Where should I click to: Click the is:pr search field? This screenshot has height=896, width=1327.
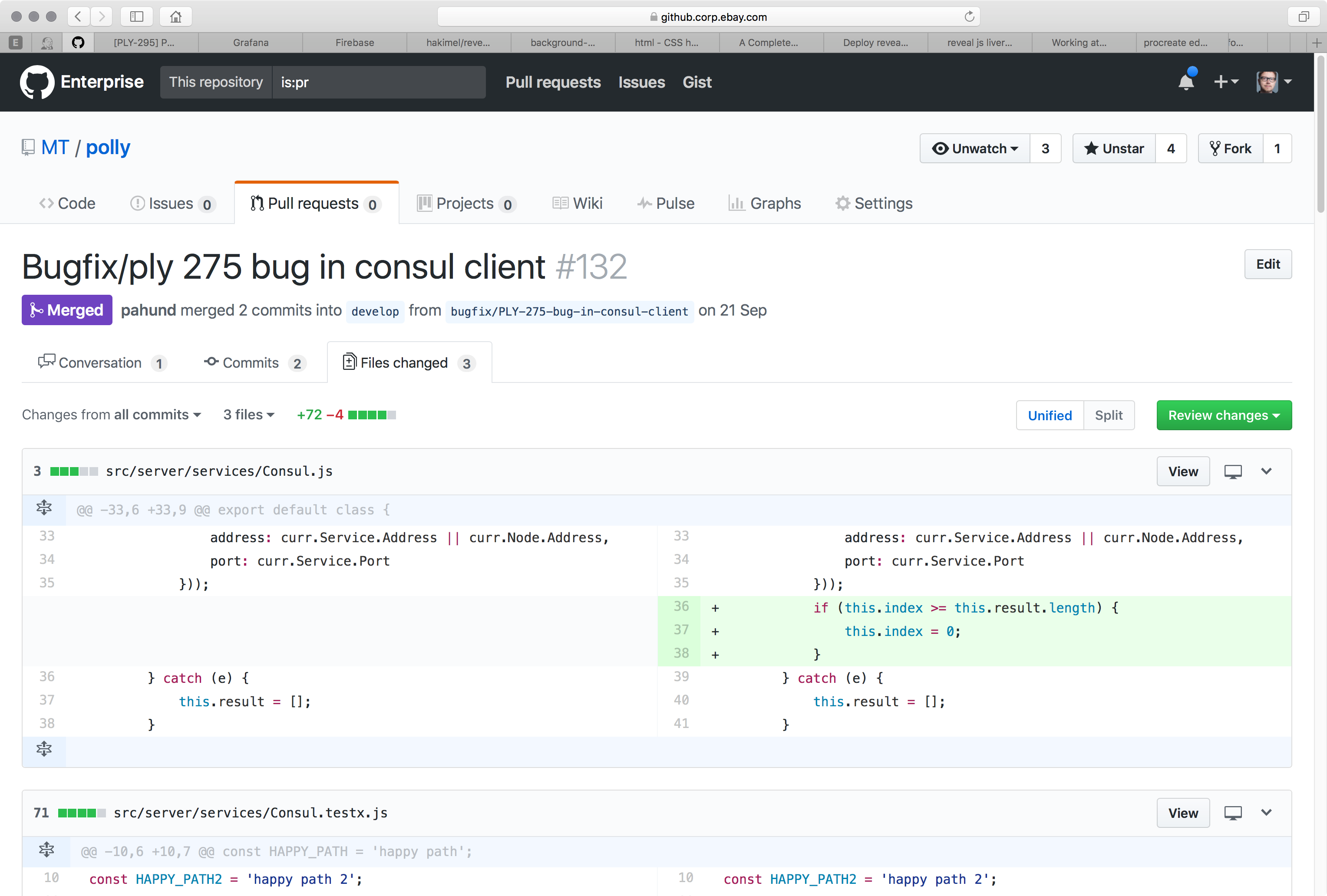[378, 82]
